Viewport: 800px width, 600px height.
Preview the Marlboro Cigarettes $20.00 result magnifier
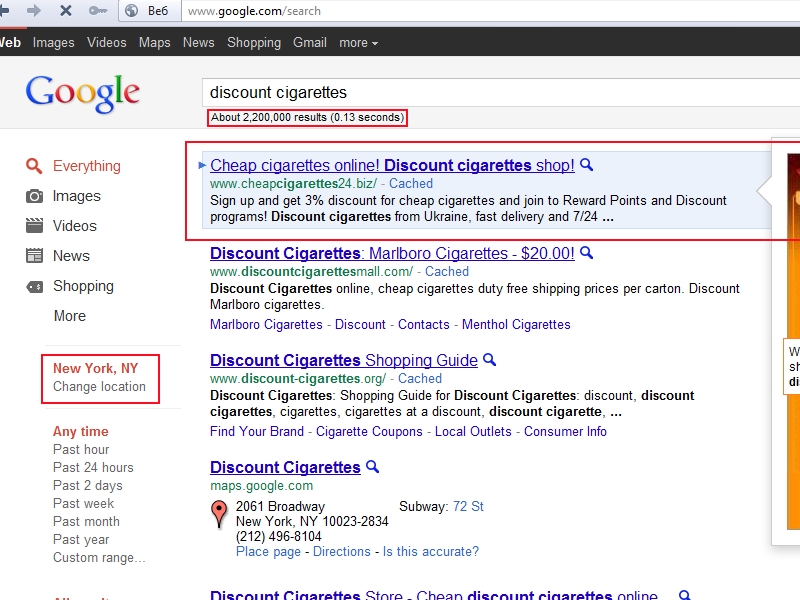click(587, 253)
